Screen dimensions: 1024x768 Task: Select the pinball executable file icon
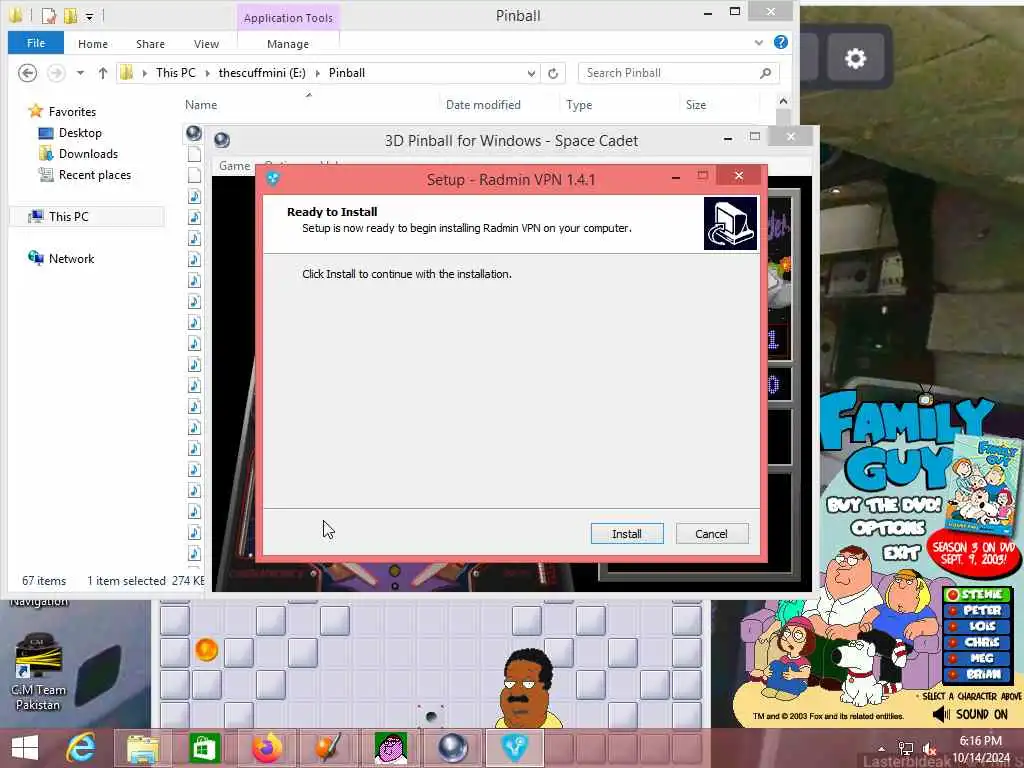click(x=194, y=133)
